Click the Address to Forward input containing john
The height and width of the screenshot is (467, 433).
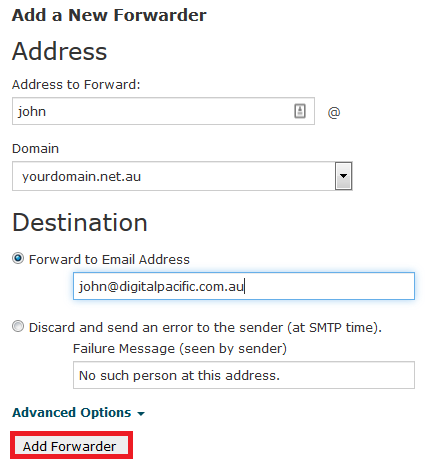click(x=163, y=111)
